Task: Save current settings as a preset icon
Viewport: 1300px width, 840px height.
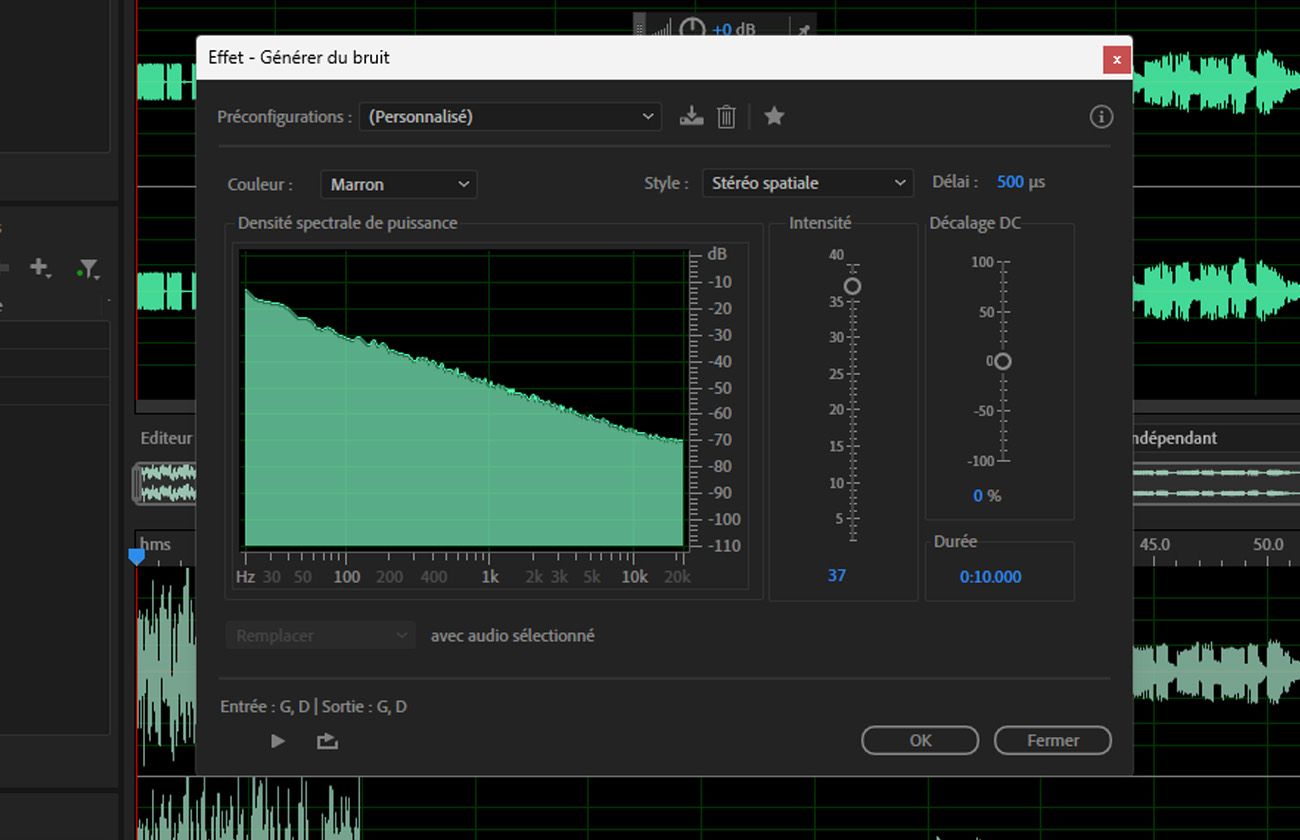Action: pyautogui.click(x=691, y=116)
